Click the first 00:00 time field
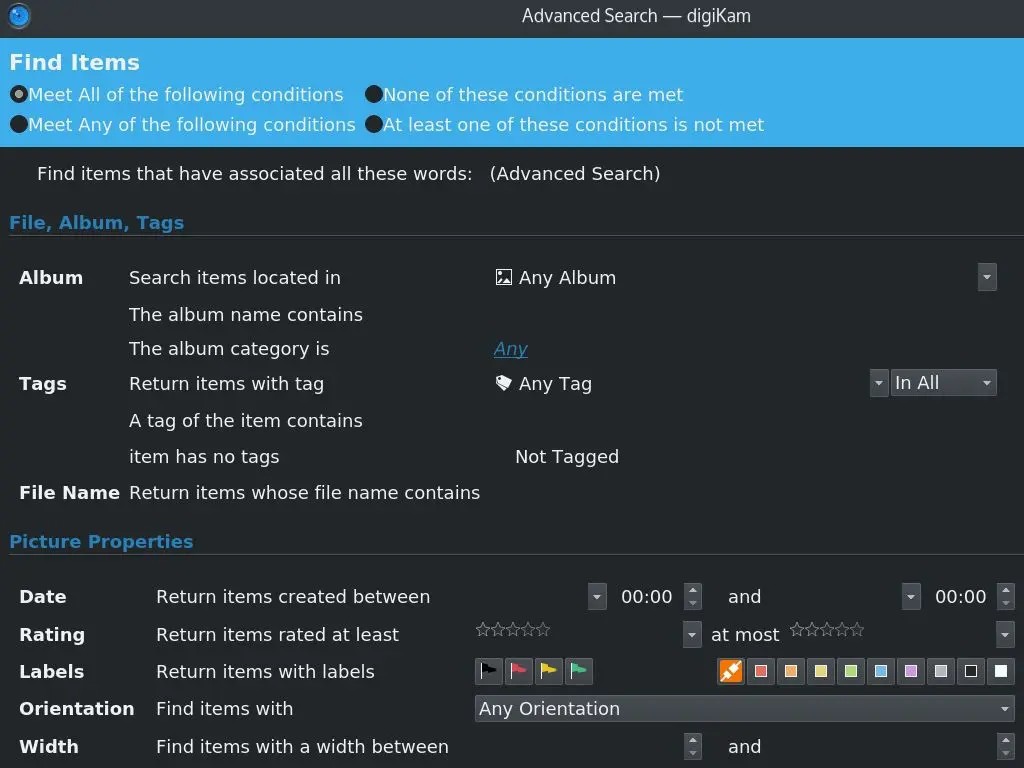Image resolution: width=1024 pixels, height=768 pixels. [x=645, y=596]
